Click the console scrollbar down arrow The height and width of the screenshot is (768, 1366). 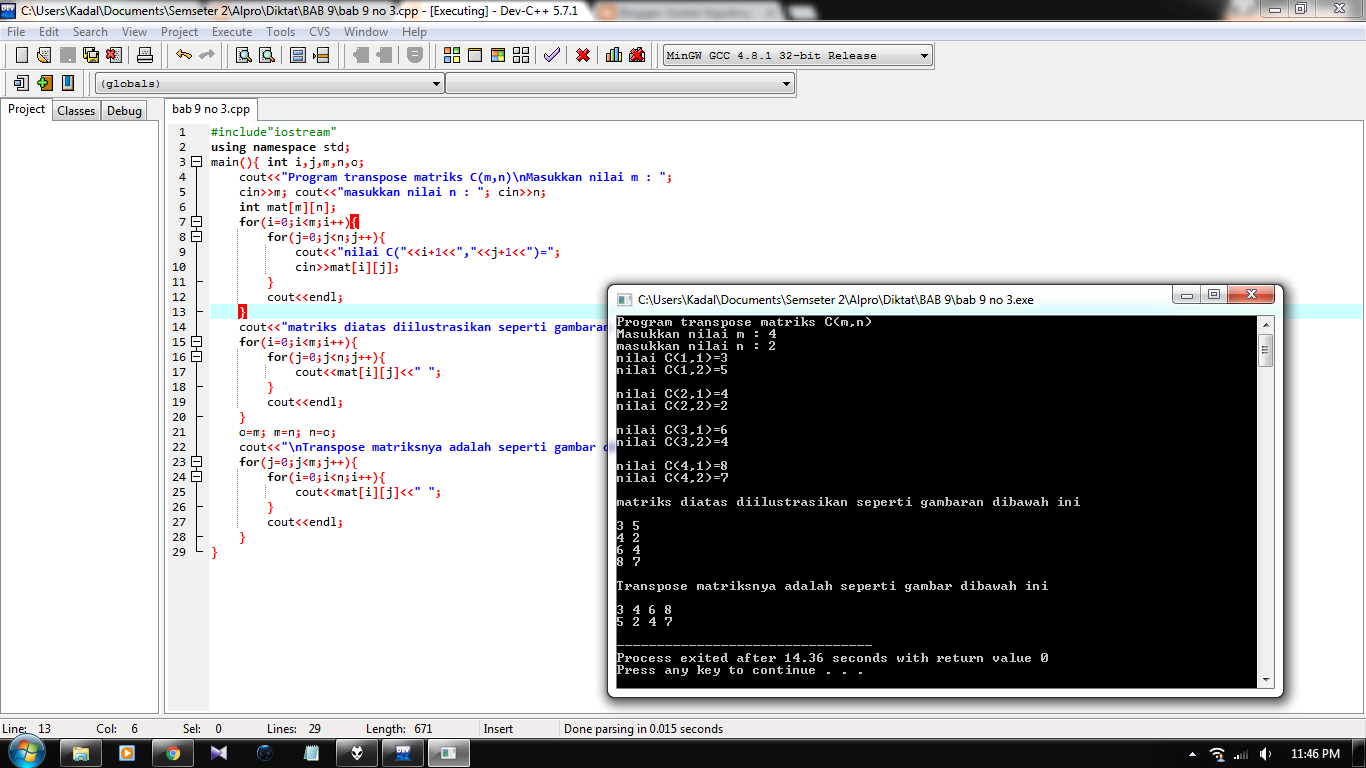pyautogui.click(x=1266, y=680)
